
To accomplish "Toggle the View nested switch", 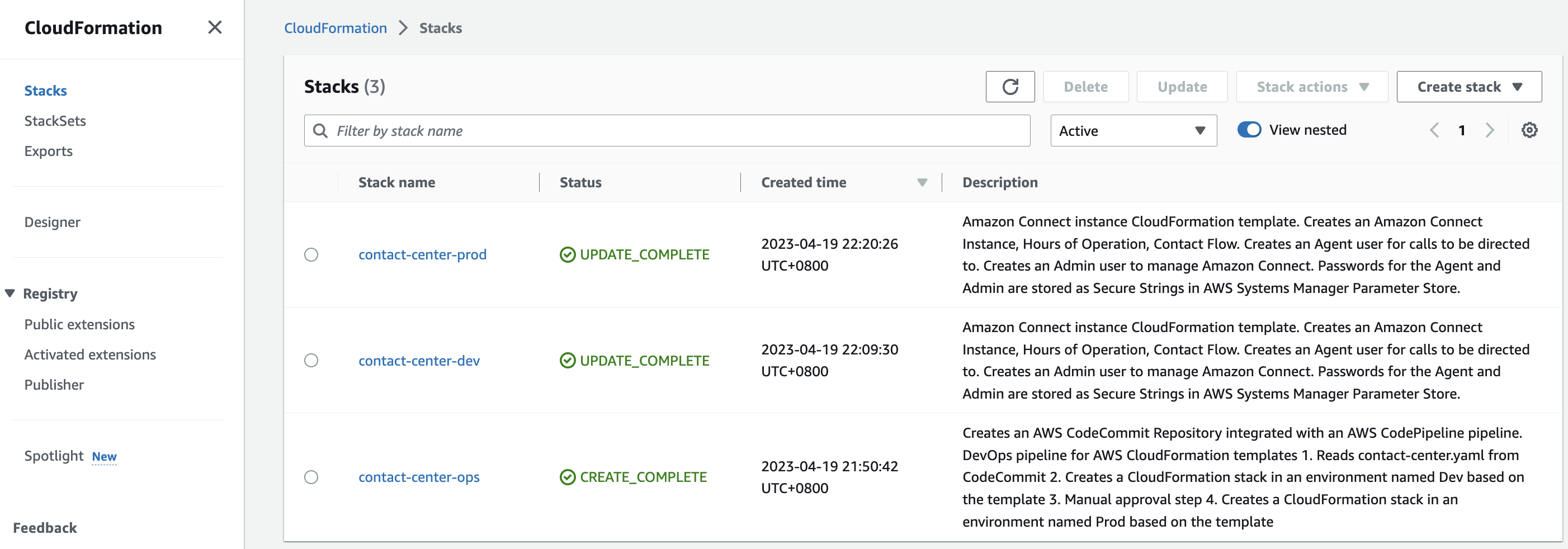I will (x=1249, y=130).
